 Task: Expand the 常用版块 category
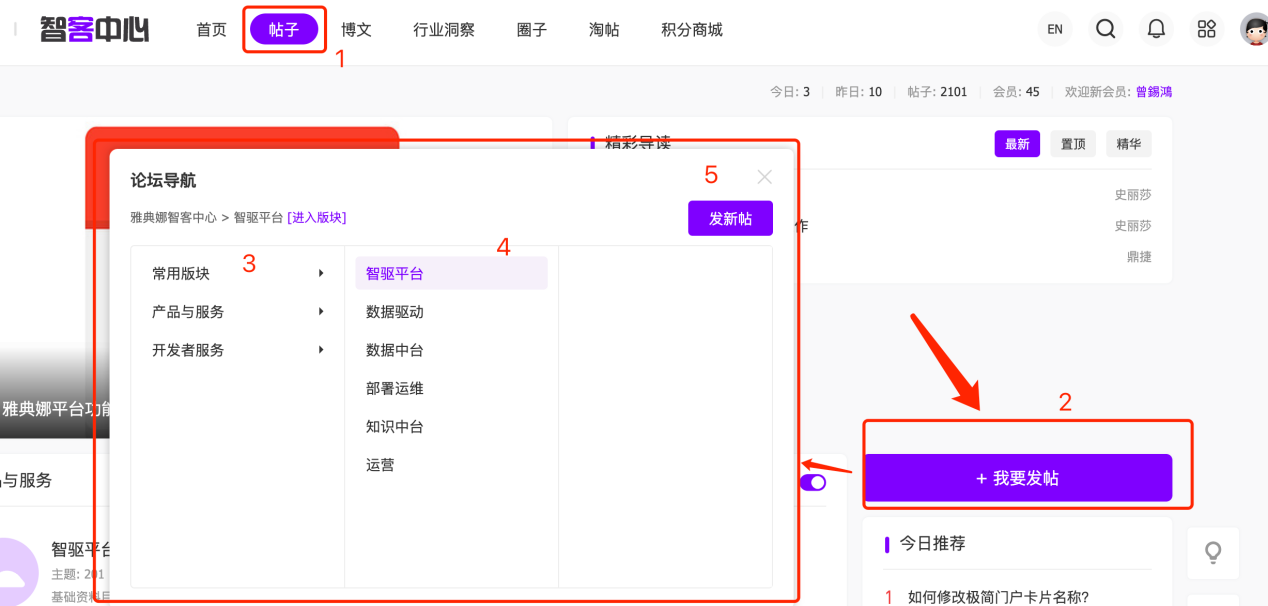[x=237, y=273]
